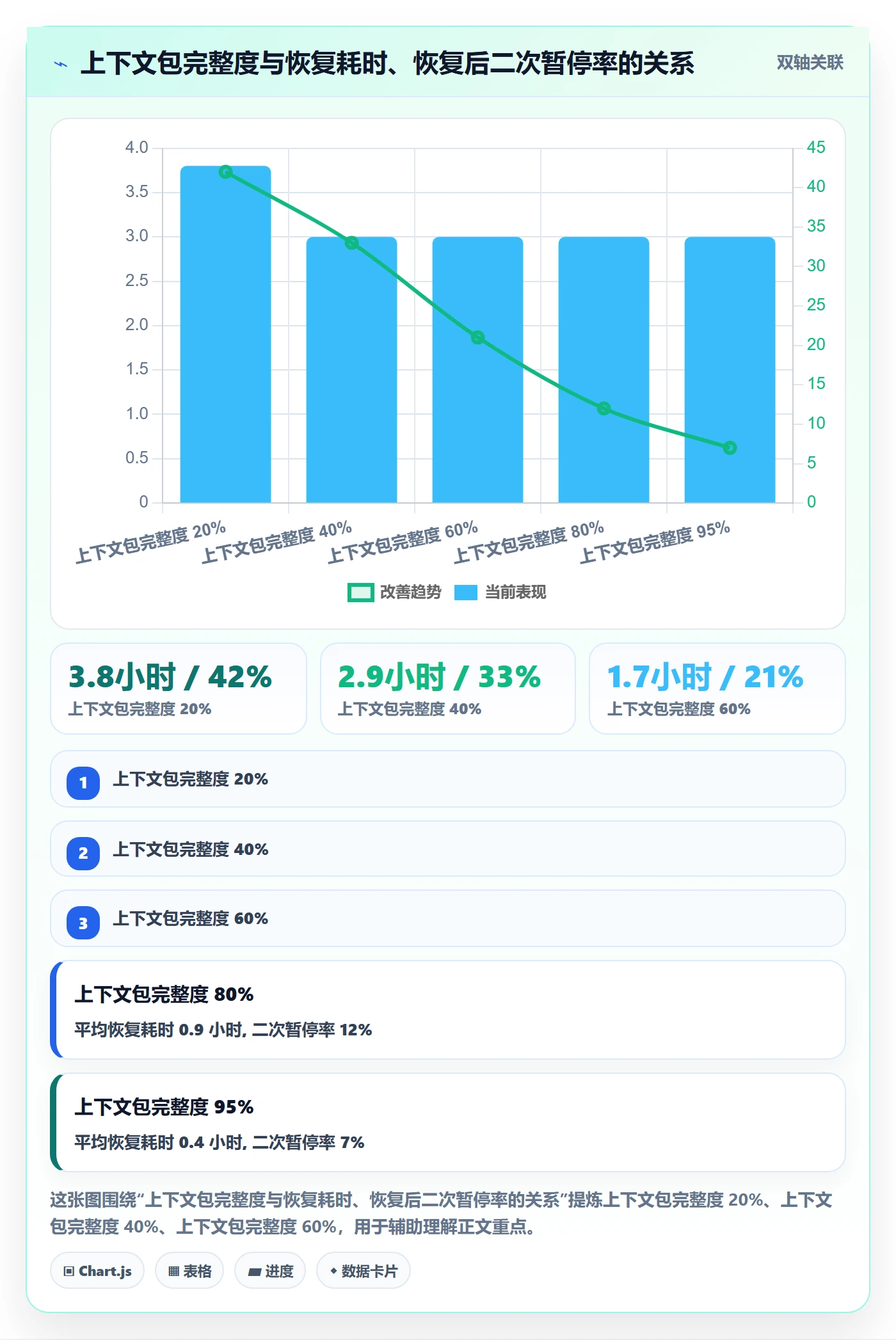Click the blue 当前表现 legend swatch
The height and width of the screenshot is (1340, 896).
(466, 593)
